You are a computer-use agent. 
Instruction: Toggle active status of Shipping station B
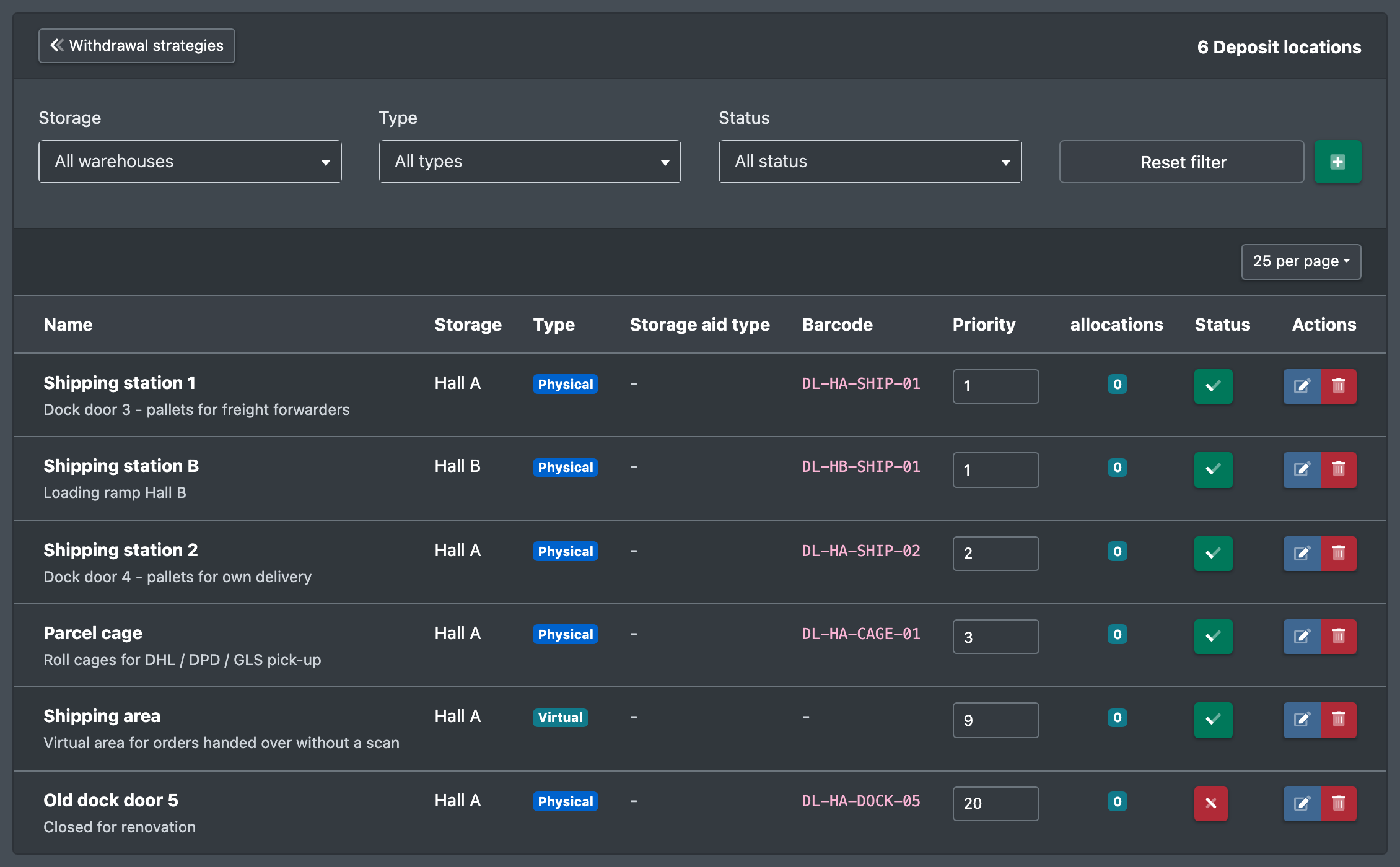click(x=1213, y=469)
